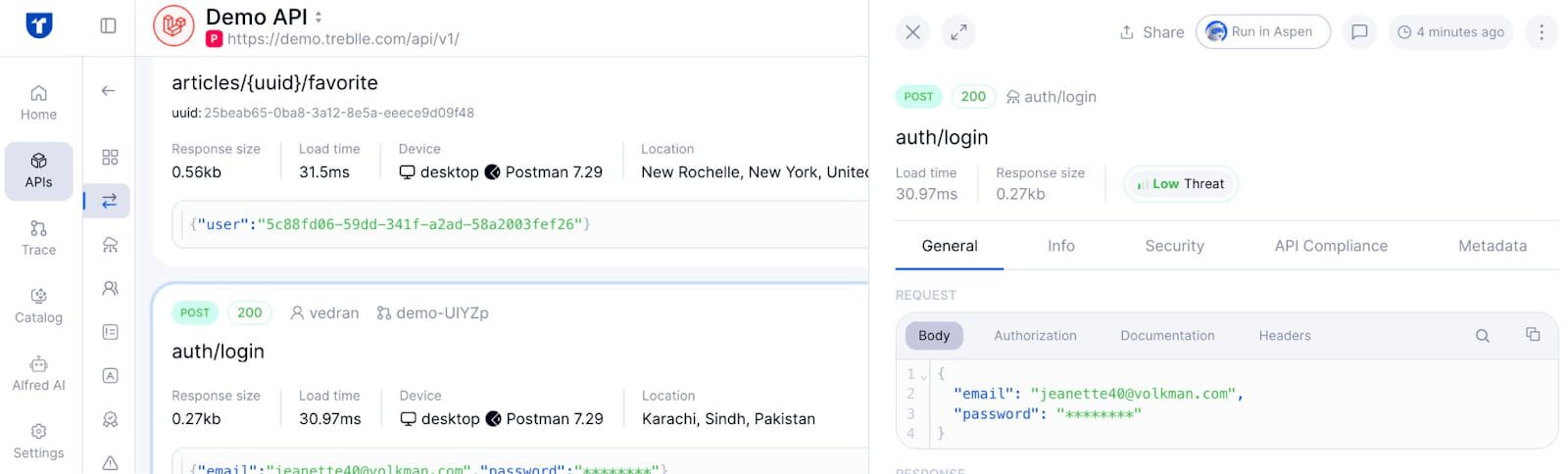Open the three-dot more options menu

[1542, 32]
